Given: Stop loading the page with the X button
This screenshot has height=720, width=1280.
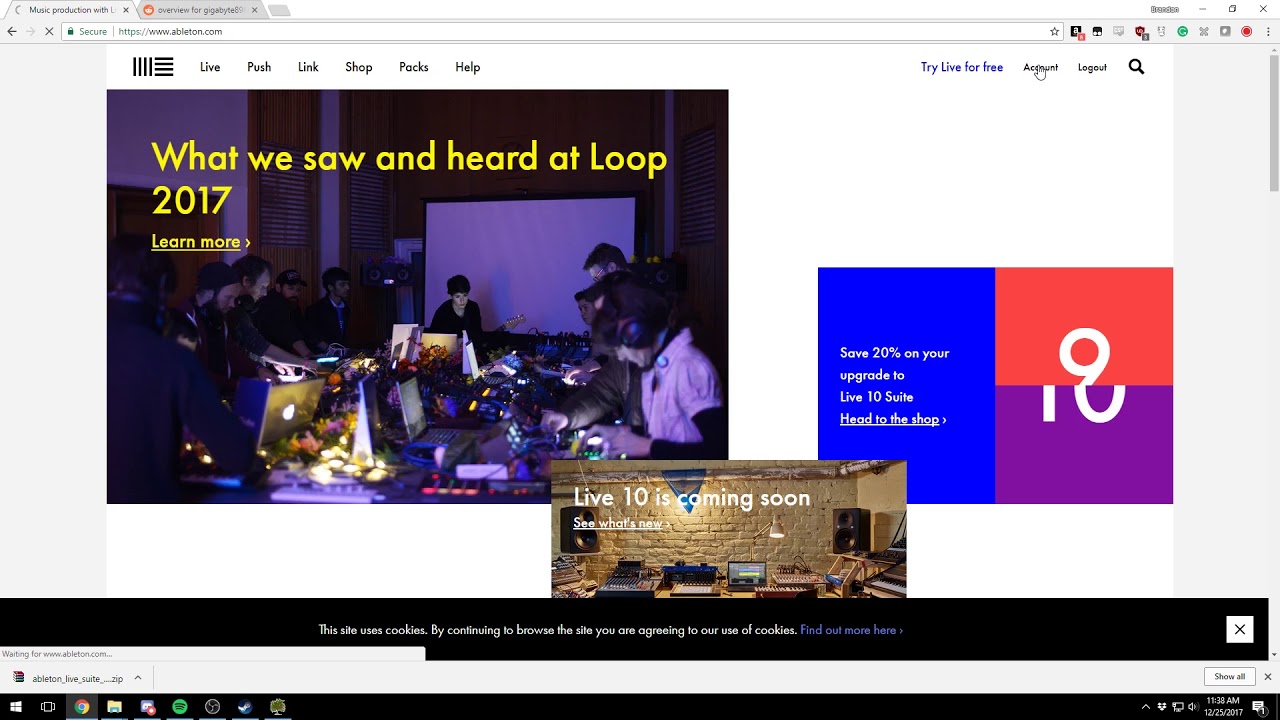Looking at the screenshot, I should pyautogui.click(x=49, y=32).
